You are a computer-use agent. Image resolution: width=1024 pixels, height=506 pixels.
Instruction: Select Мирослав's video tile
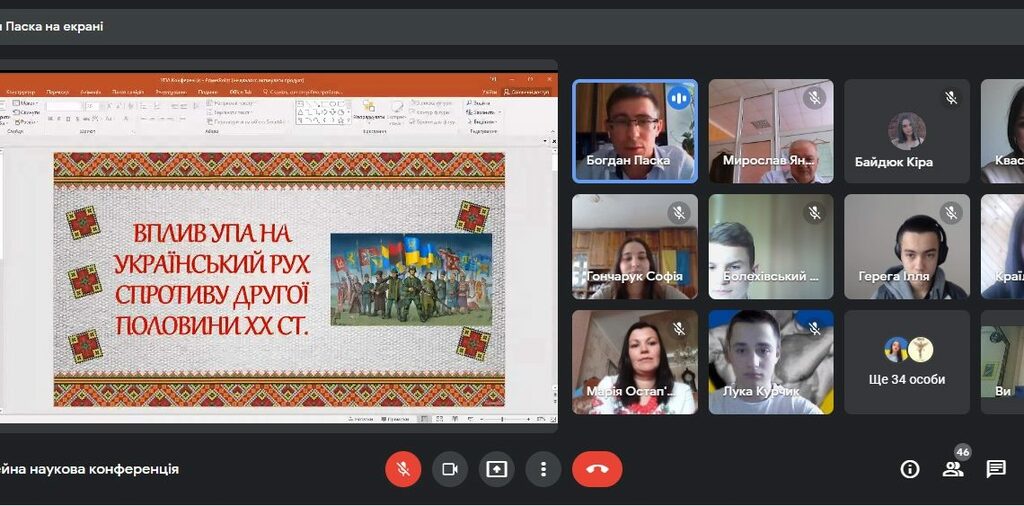tap(770, 131)
